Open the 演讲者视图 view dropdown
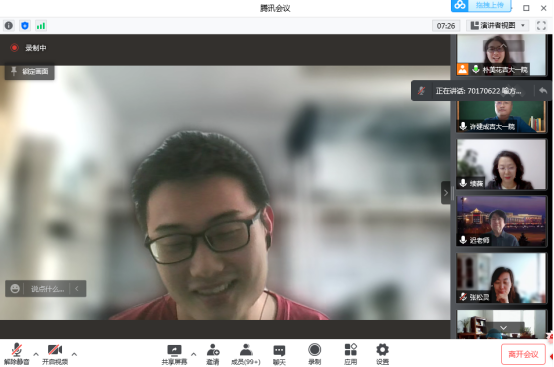The height and width of the screenshot is (367, 554). (x=498, y=25)
